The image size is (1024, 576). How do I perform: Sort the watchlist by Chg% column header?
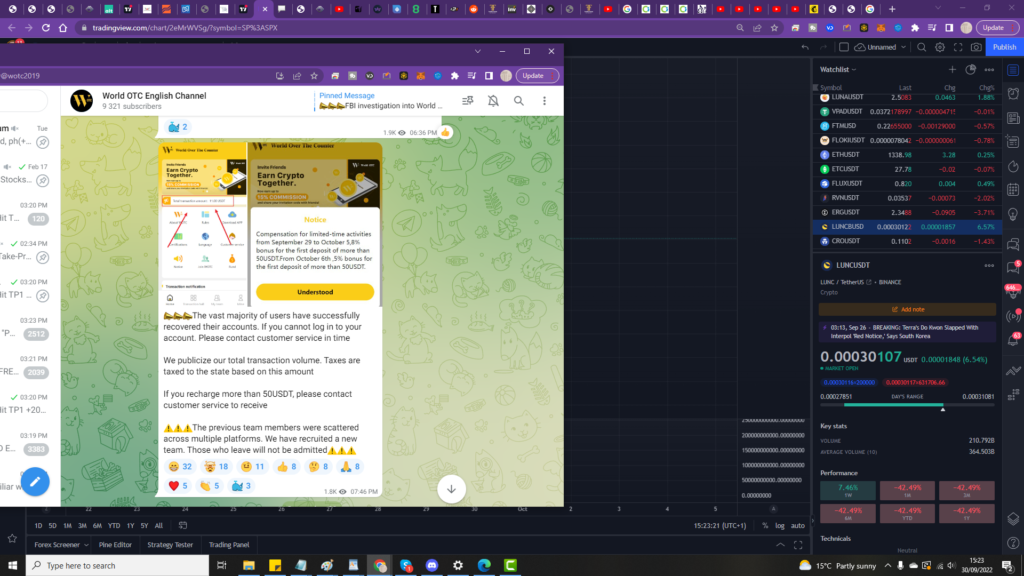click(986, 88)
